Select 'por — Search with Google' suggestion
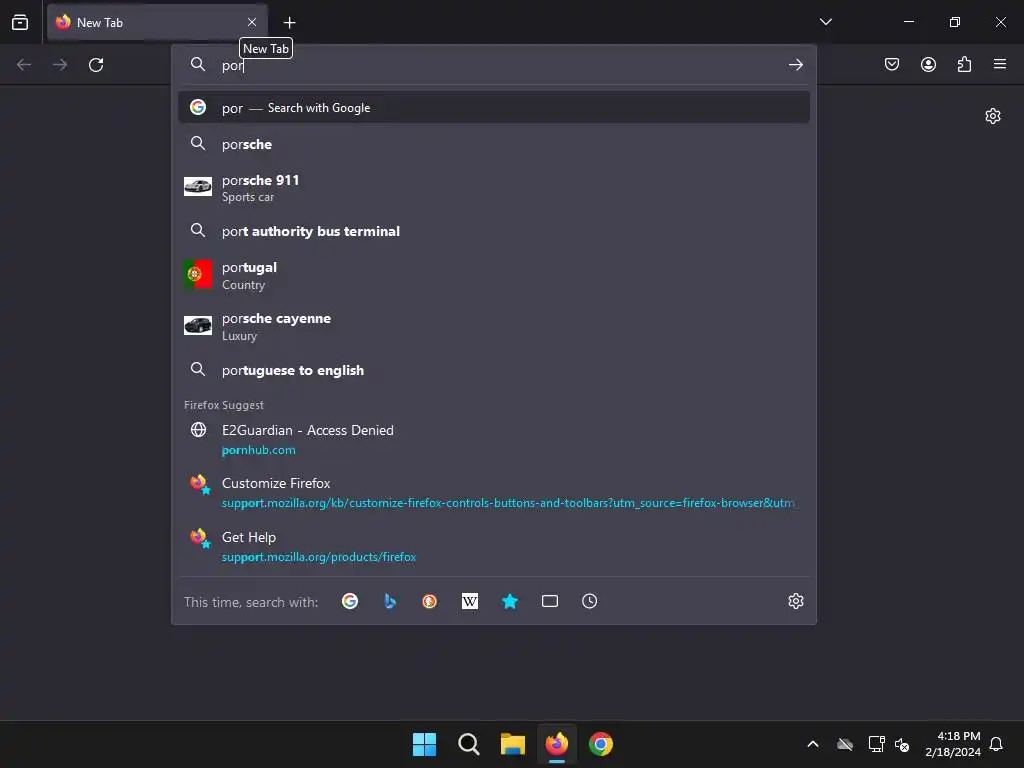The image size is (1024, 768). point(494,107)
